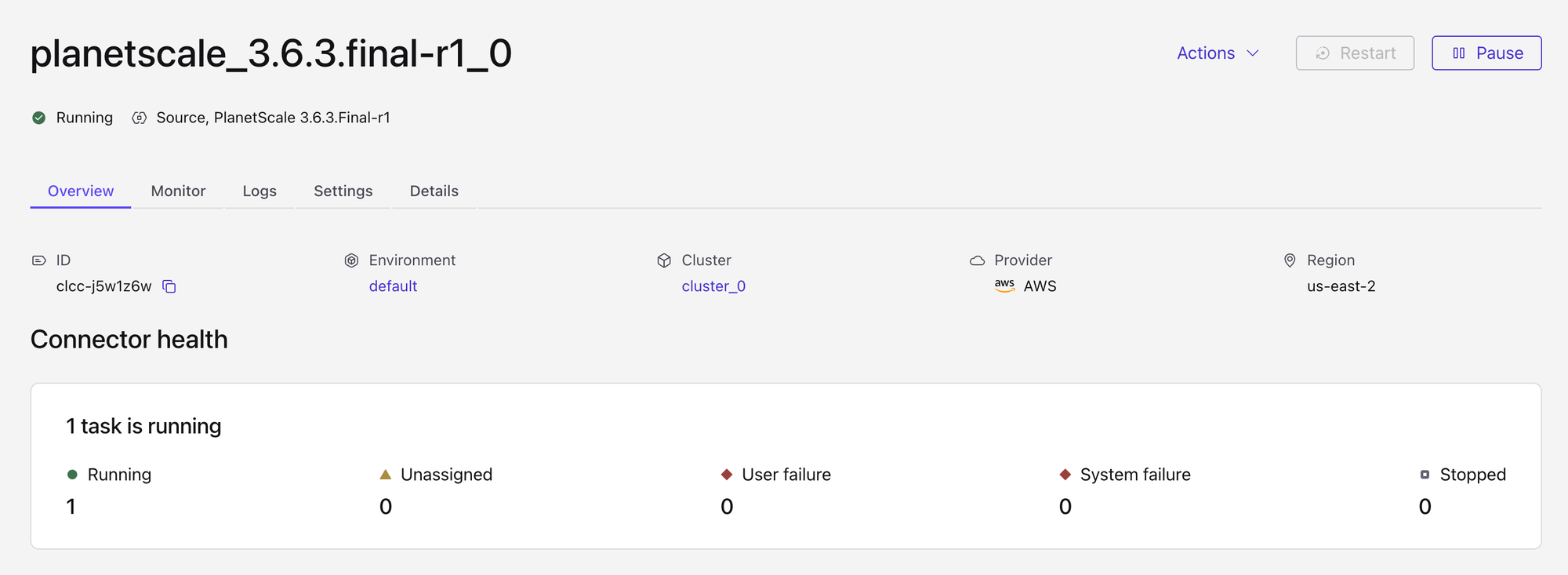Click the Stopped count 0
This screenshot has height=575, width=1568.
click(1425, 507)
